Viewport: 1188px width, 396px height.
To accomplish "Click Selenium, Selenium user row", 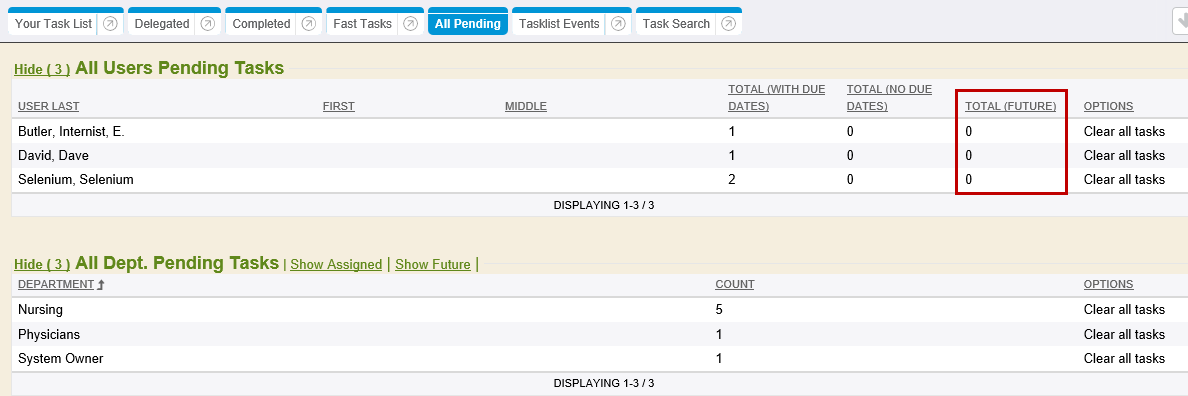I will pos(599,180).
